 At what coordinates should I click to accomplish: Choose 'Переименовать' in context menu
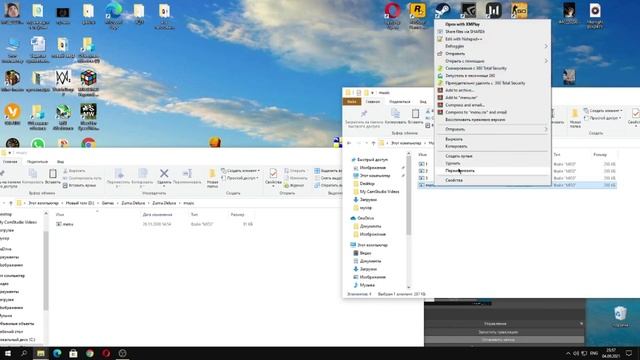point(493,171)
